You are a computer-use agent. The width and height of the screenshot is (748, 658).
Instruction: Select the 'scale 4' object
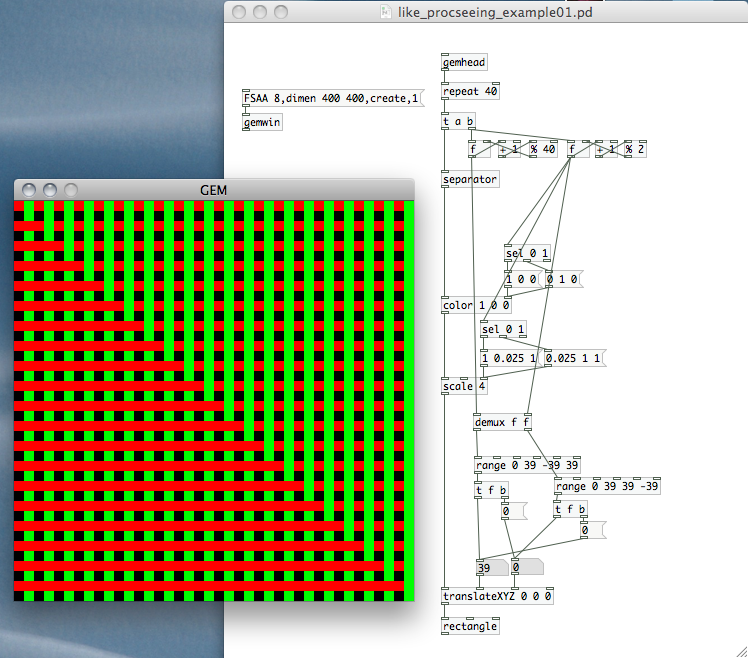coord(464,386)
